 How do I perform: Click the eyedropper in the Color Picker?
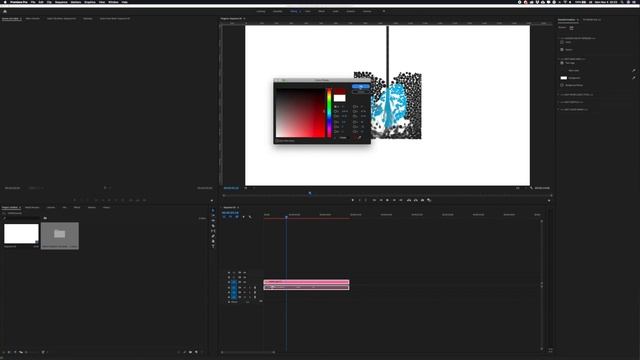pos(360,138)
